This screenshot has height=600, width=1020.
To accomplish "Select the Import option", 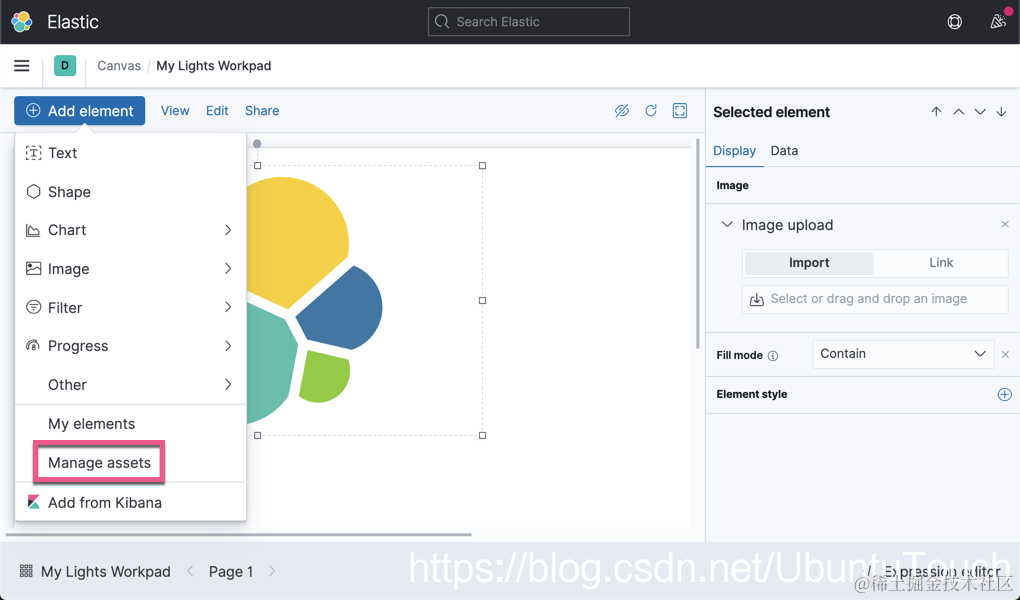I will pyautogui.click(x=809, y=262).
